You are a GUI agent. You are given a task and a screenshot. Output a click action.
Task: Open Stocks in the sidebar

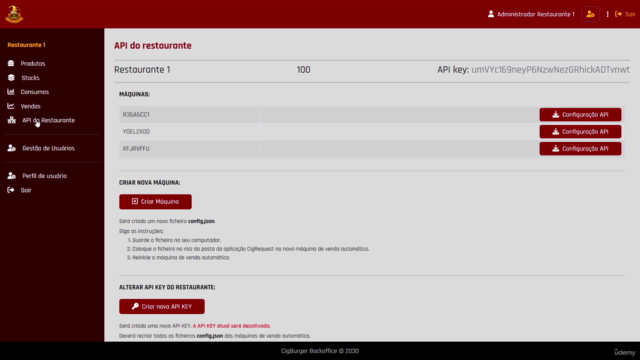point(30,78)
